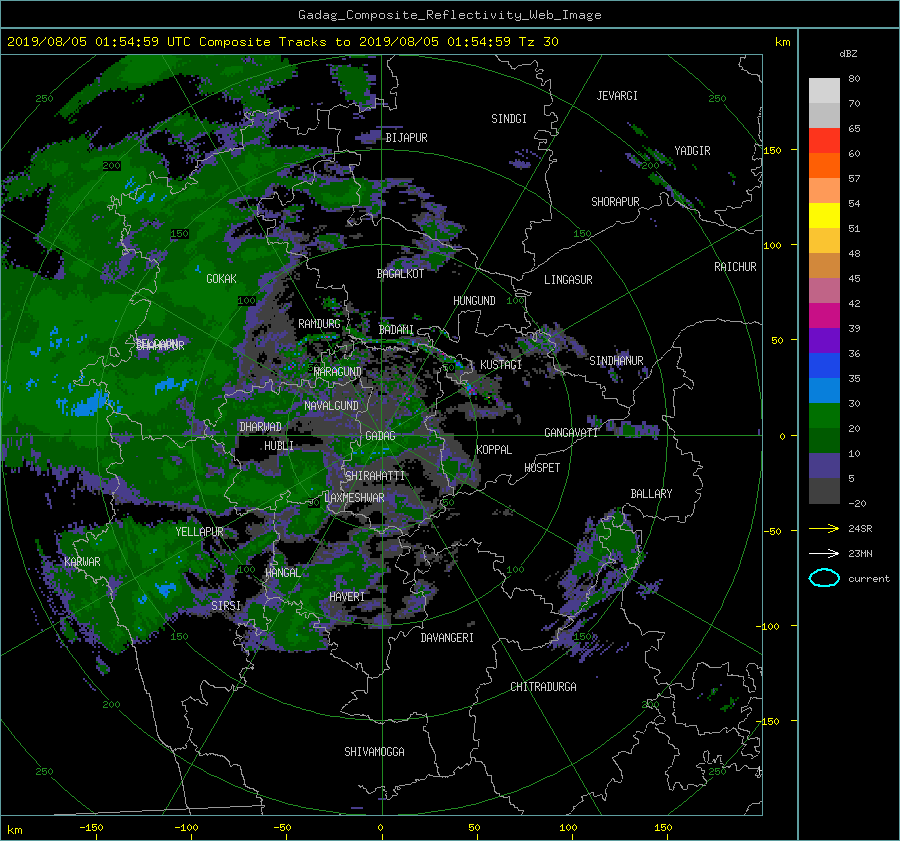Click the GADAG radar center label
900x841 pixels.
380,436
